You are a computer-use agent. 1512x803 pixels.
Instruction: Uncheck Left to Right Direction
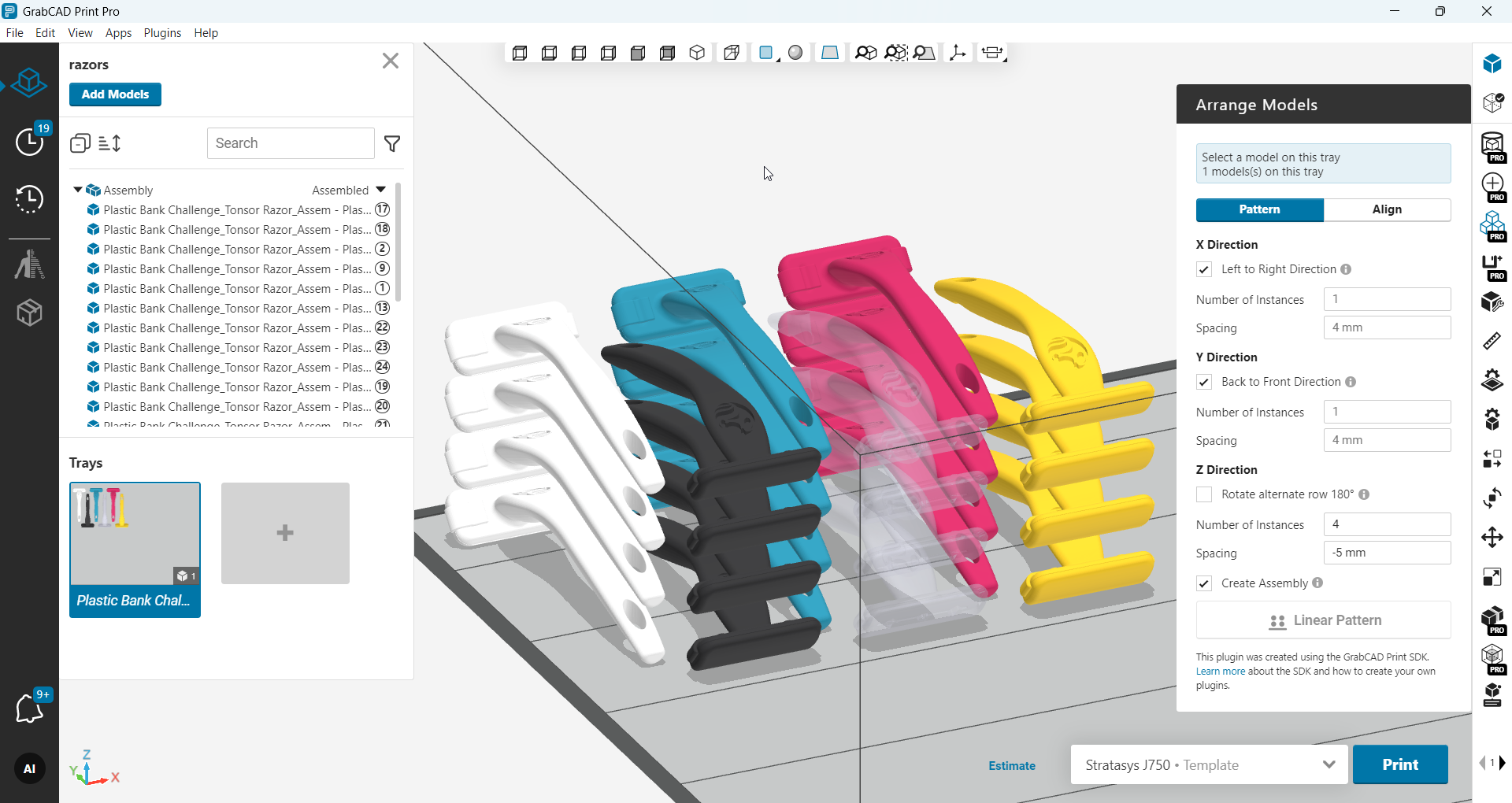(x=1204, y=269)
